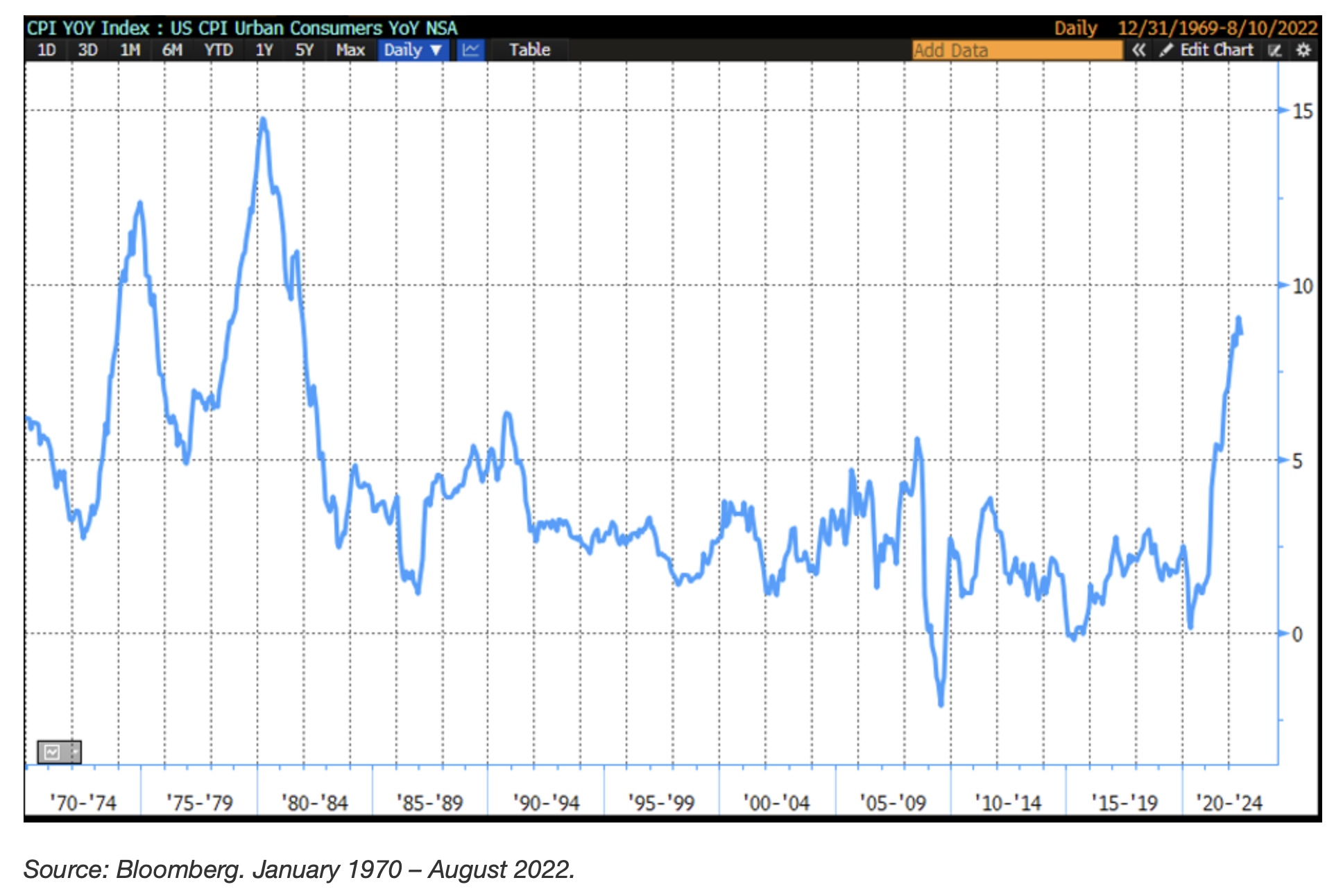Click the '20-'24 axis label
This screenshot has height=896, width=1343.
tap(1229, 803)
